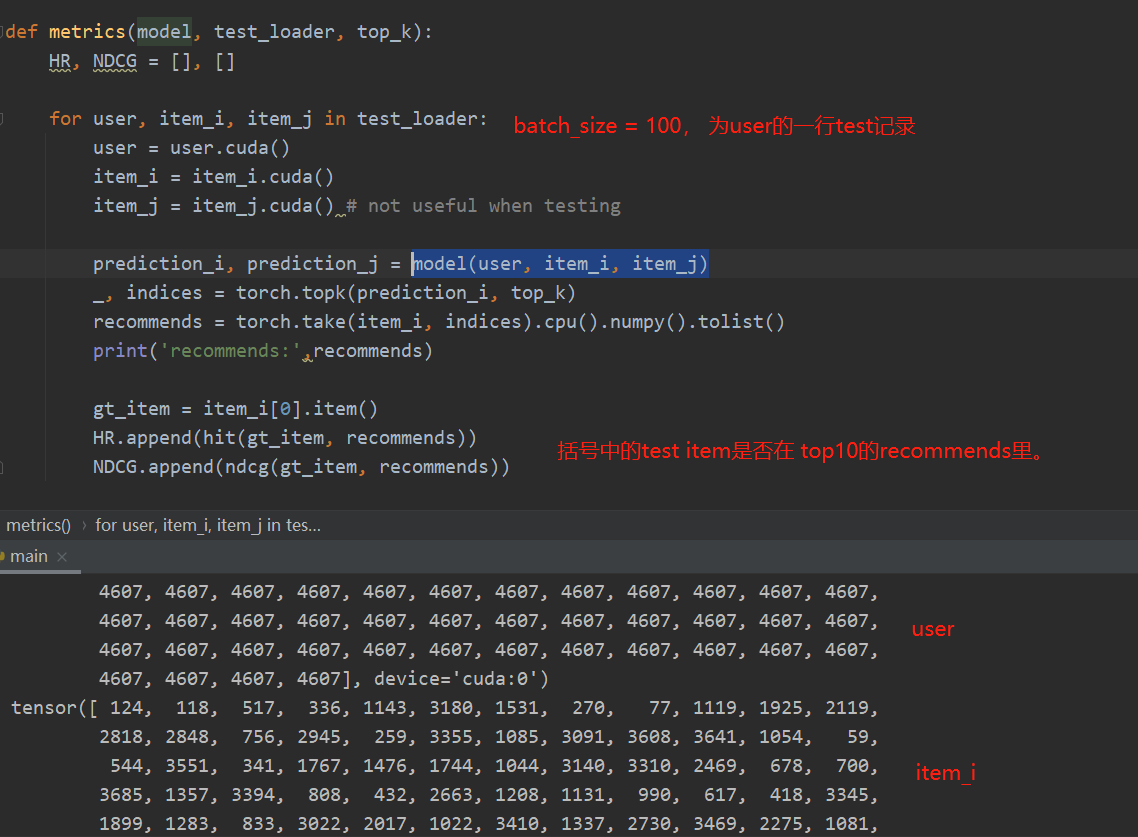
Task: Collapse the for loop using its fold marker
Action: (4, 118)
